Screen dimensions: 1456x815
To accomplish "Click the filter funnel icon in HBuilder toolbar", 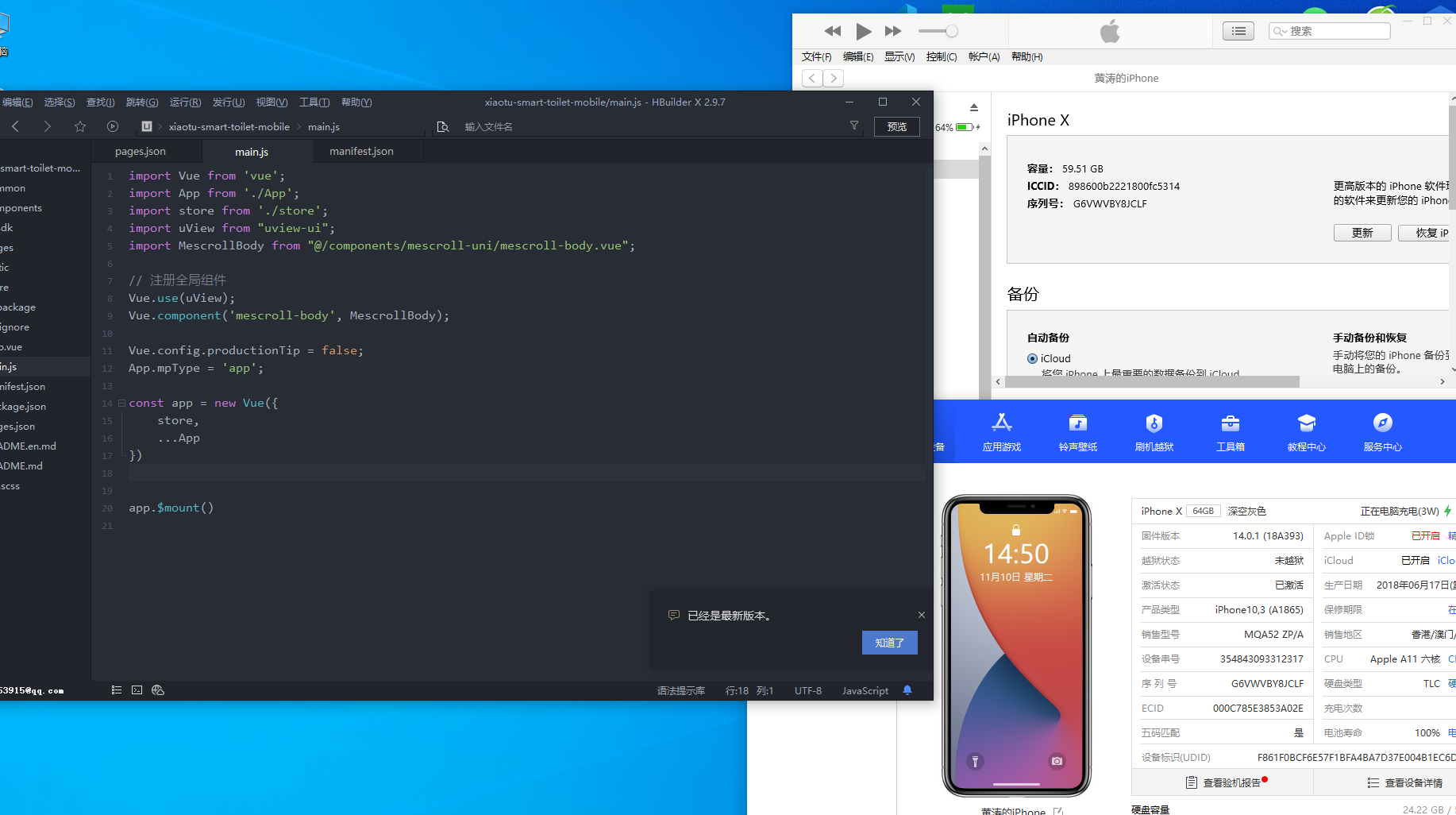I will (854, 126).
